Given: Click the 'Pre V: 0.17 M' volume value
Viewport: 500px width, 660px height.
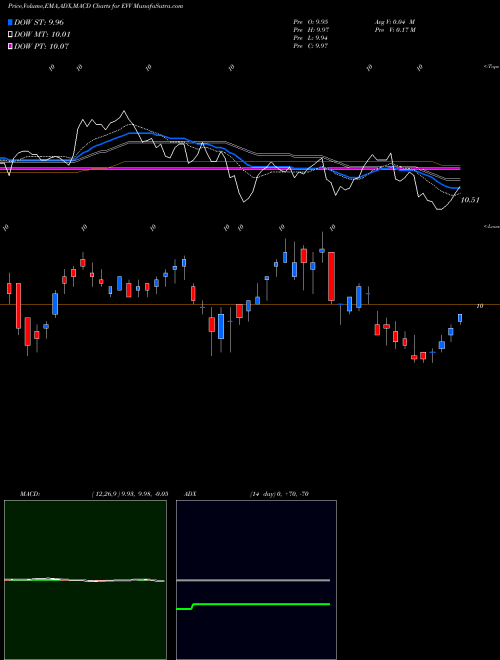Looking at the screenshot, I should coord(395,30).
